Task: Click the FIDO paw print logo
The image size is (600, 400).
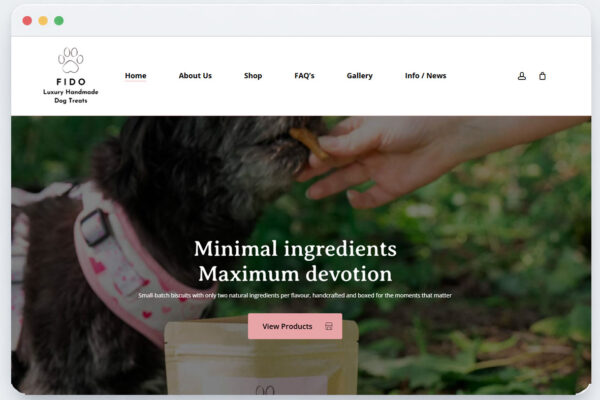Action: coord(71,60)
